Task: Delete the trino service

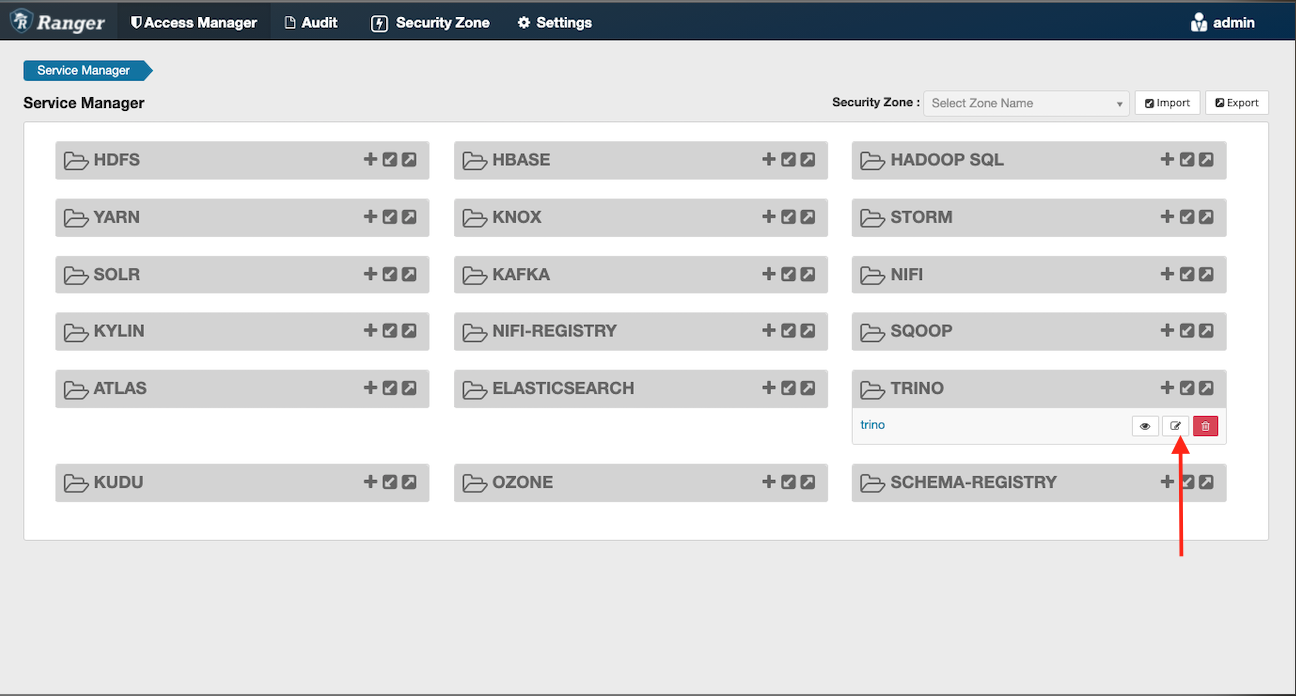Action: click(1206, 426)
